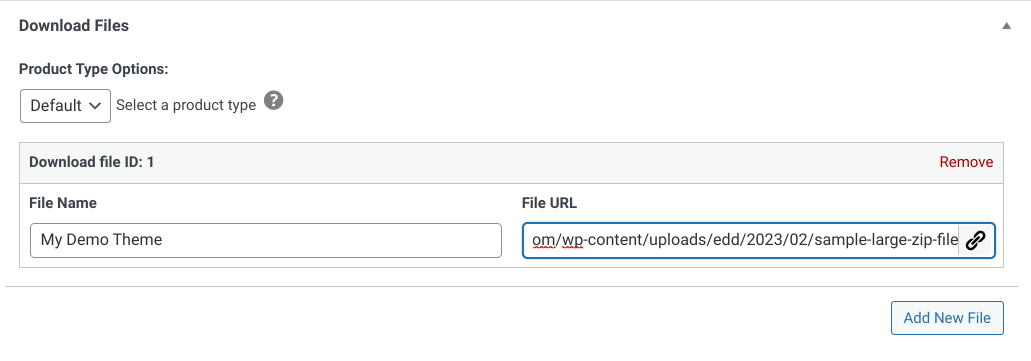Click the Download file ID: 1 header row

point(512,162)
